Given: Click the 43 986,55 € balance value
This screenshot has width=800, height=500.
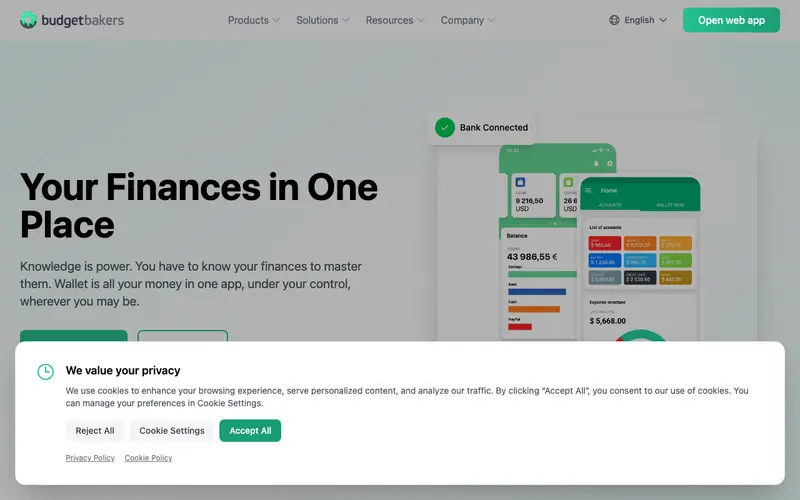Looking at the screenshot, I should tap(532, 257).
